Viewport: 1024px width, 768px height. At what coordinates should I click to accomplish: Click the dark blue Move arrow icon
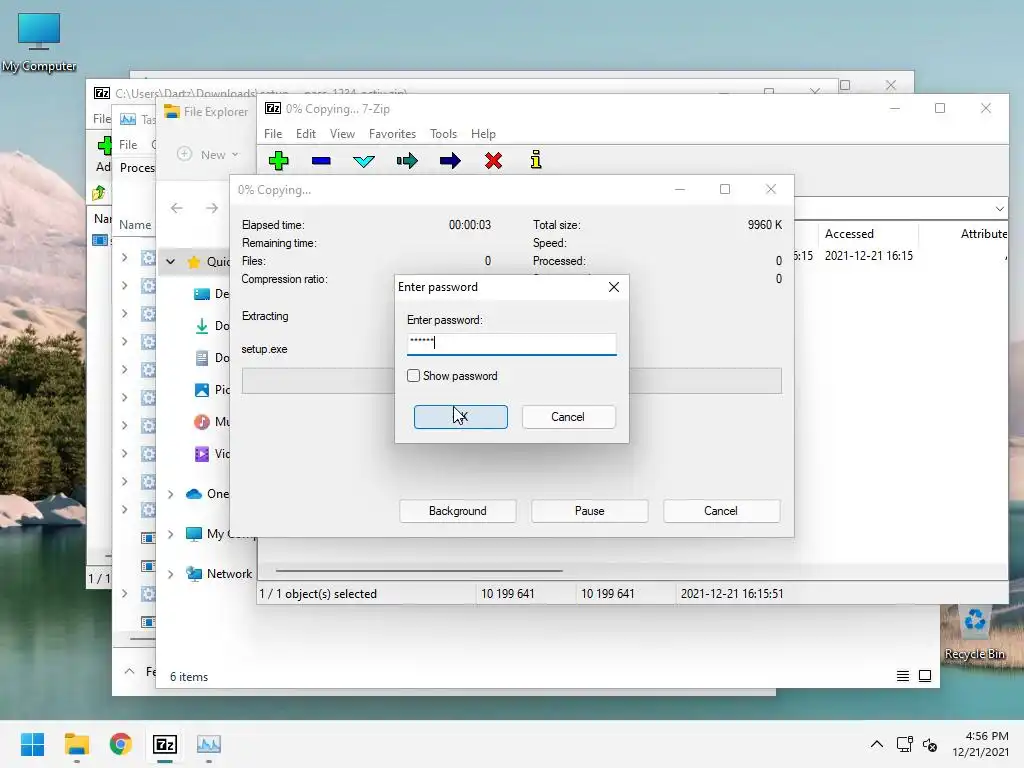[450, 161]
